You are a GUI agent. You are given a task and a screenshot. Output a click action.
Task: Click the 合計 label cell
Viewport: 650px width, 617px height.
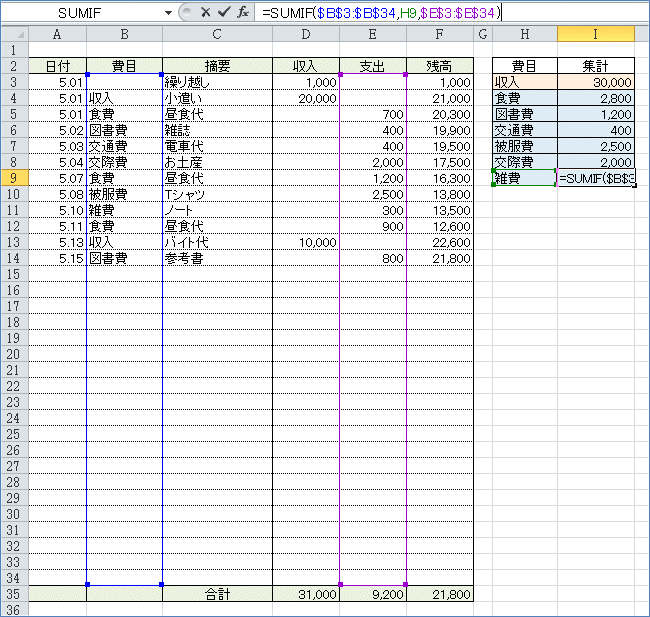point(217,594)
